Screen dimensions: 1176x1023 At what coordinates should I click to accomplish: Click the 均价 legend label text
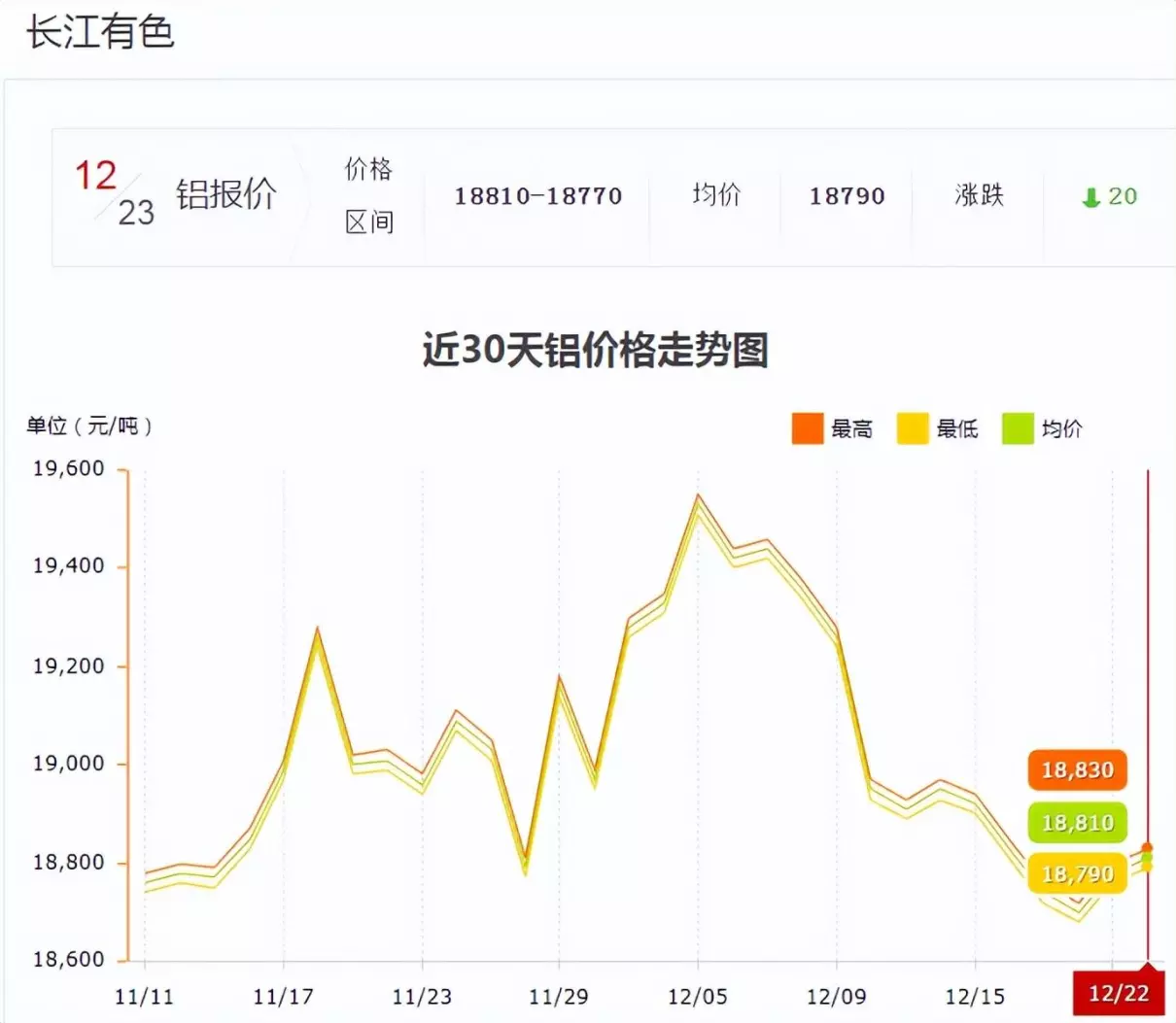click(1062, 428)
